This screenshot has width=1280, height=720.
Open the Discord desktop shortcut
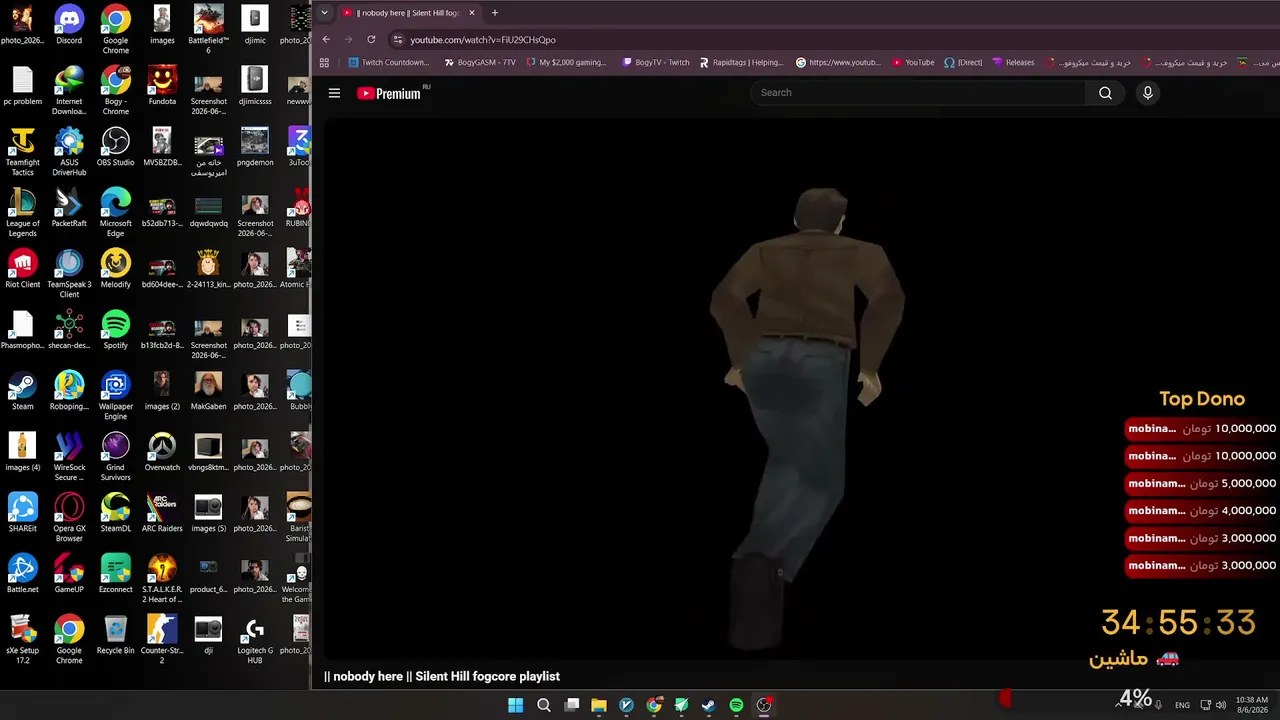coord(69,25)
